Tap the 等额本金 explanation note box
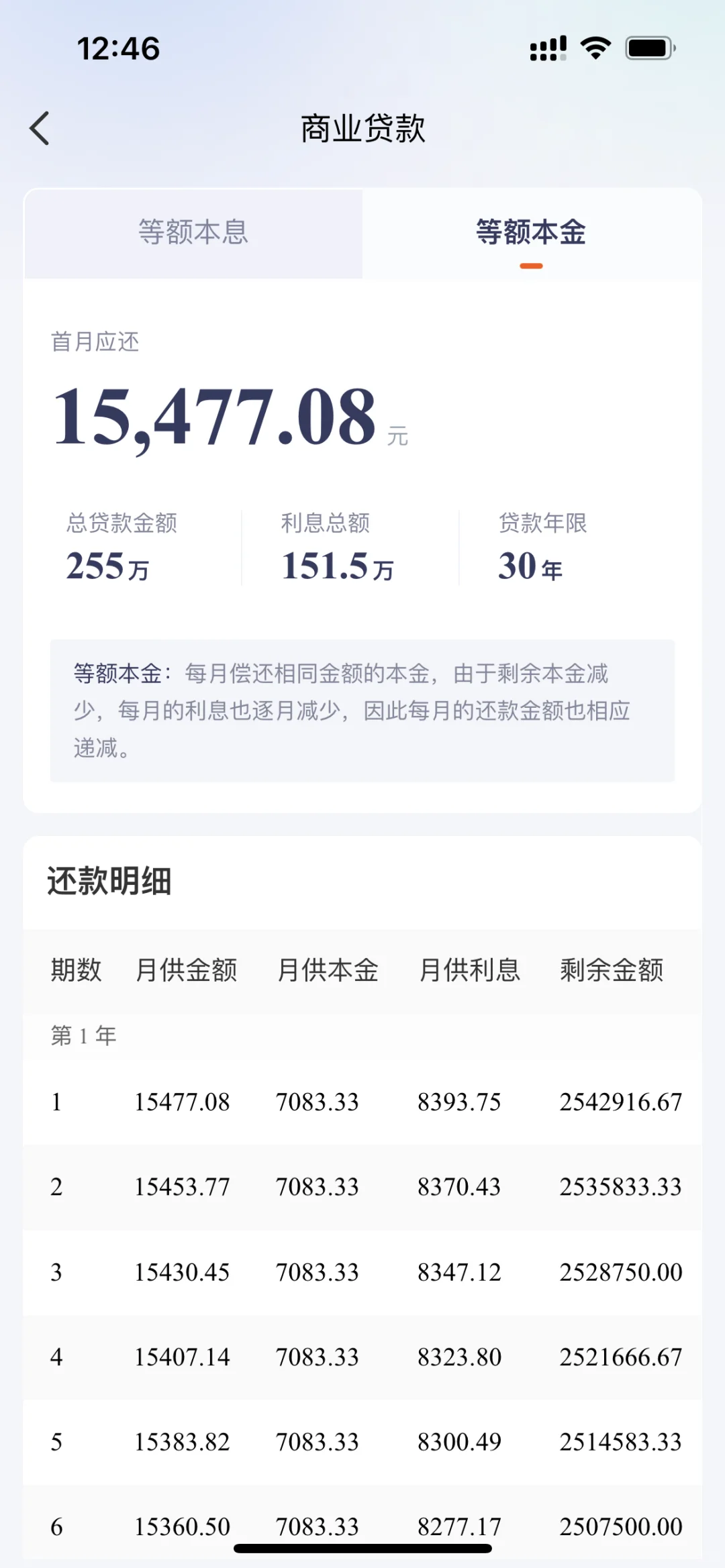This screenshot has width=725, height=1568. (x=362, y=711)
